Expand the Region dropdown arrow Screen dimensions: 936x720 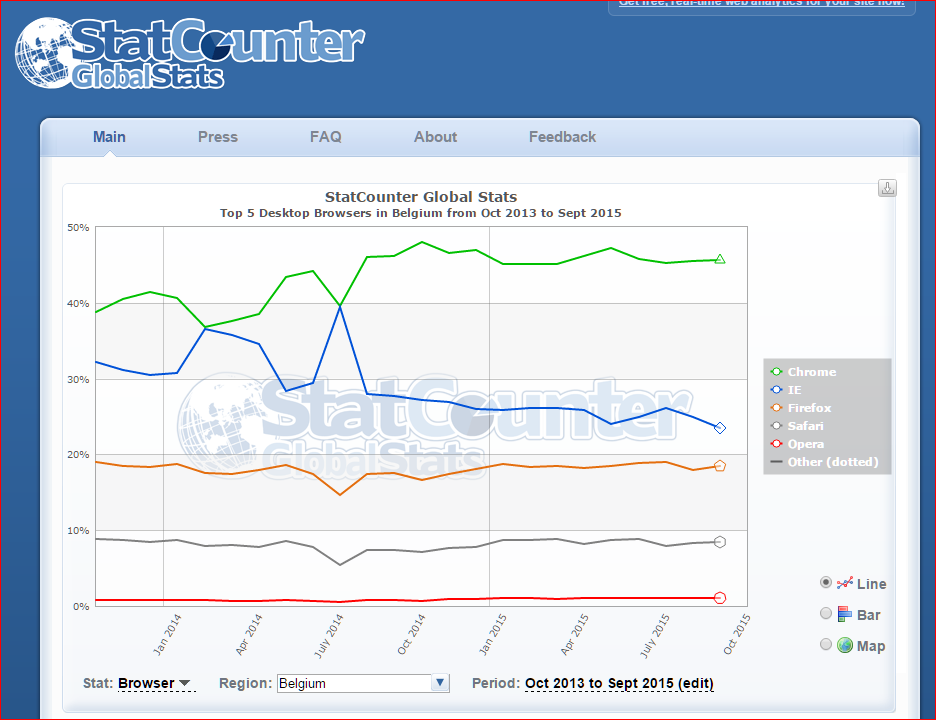coord(439,684)
